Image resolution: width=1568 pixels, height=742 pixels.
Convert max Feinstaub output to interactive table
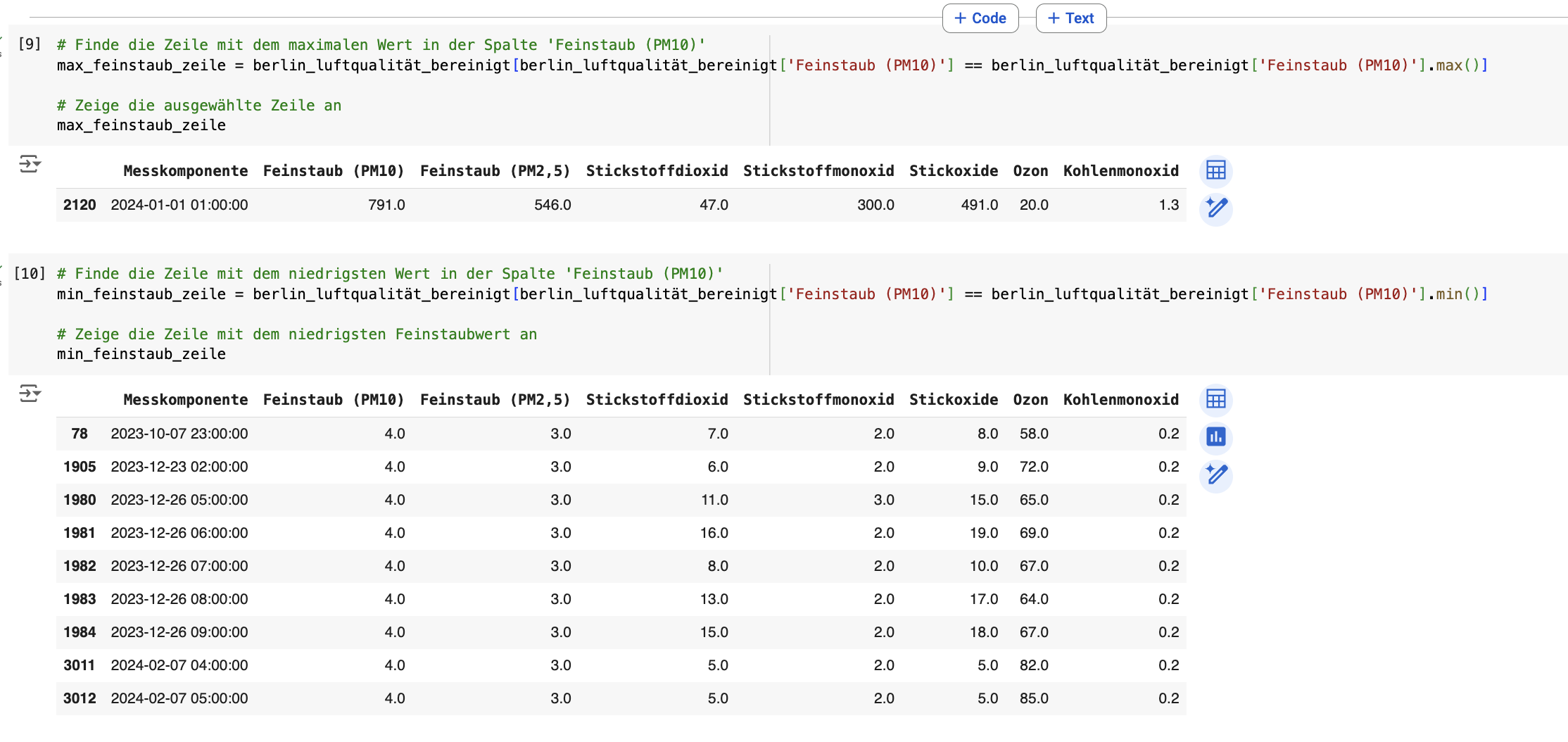point(1215,170)
